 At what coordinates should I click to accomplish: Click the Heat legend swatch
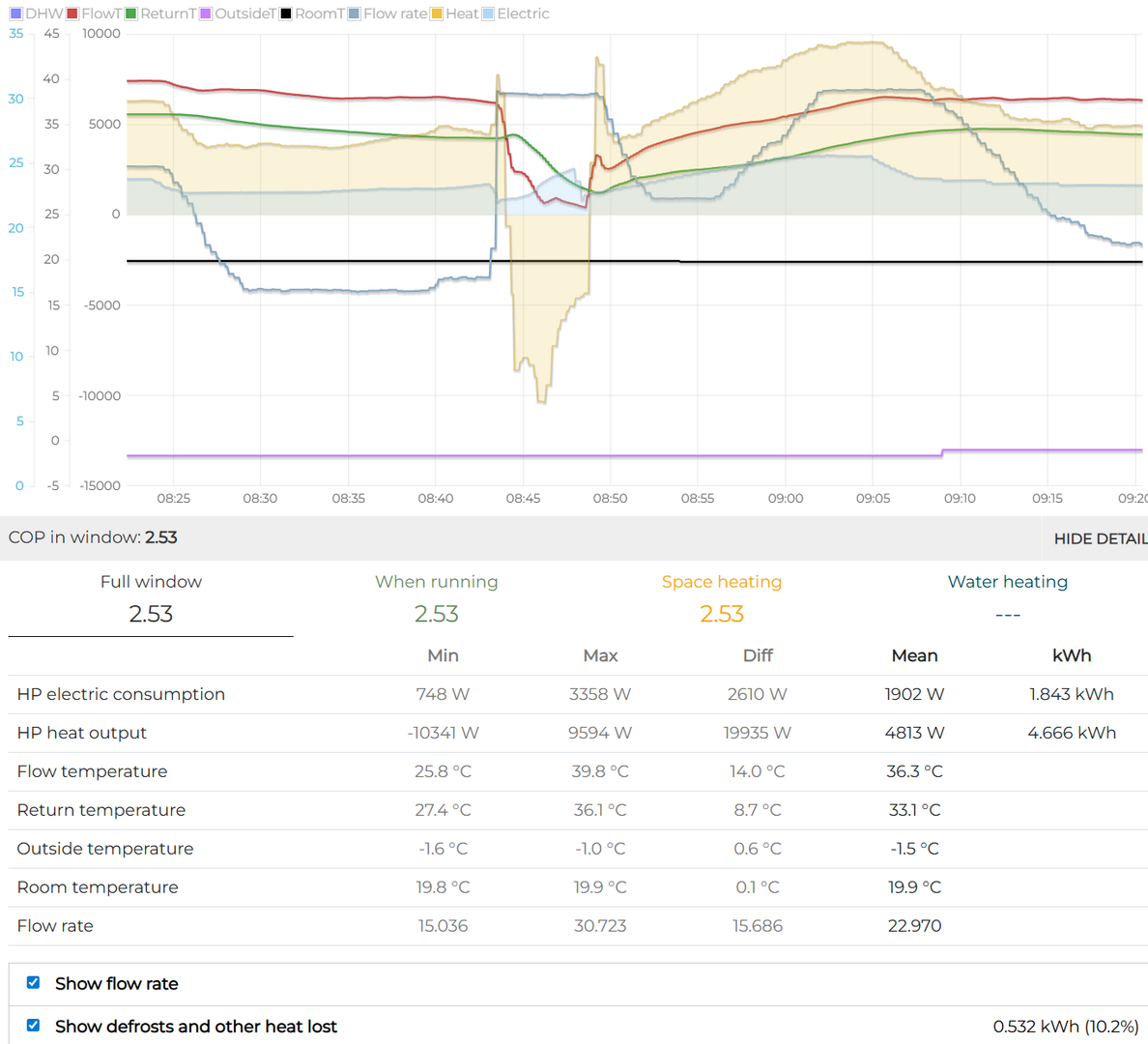pos(438,14)
